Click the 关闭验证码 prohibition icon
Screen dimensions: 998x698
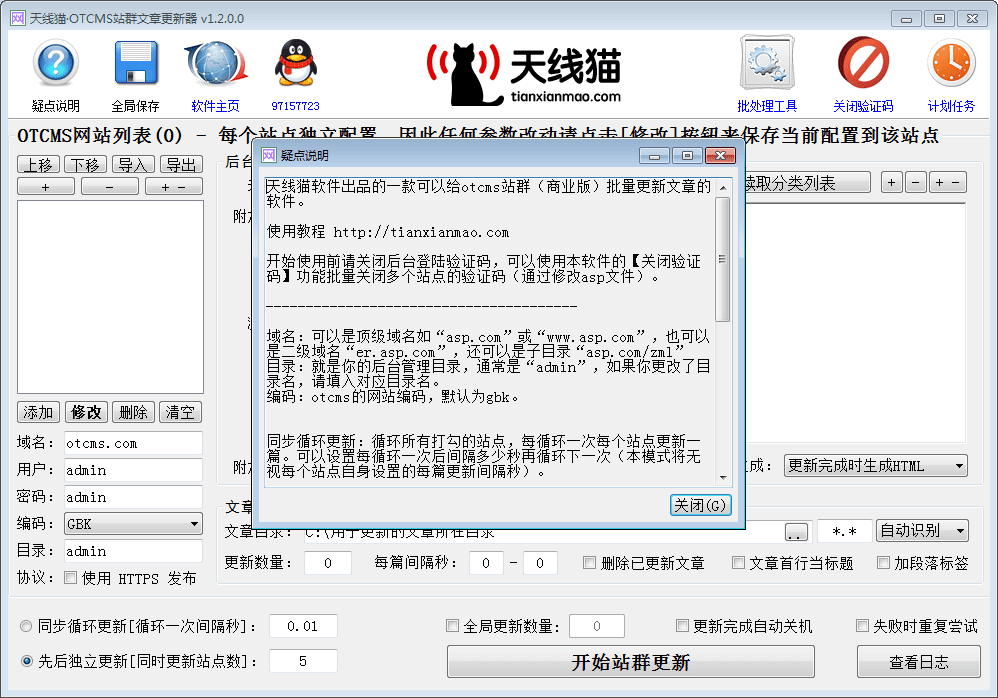(x=863, y=62)
